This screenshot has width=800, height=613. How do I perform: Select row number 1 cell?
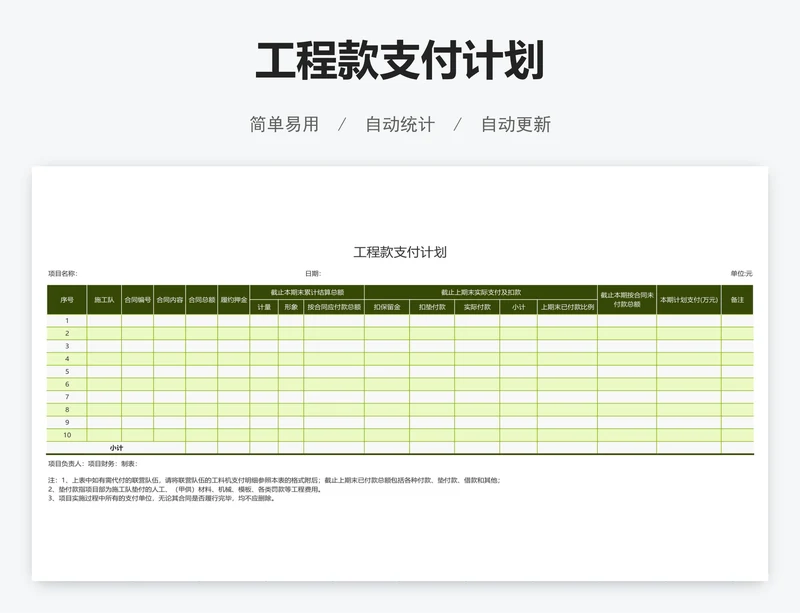tap(67, 321)
